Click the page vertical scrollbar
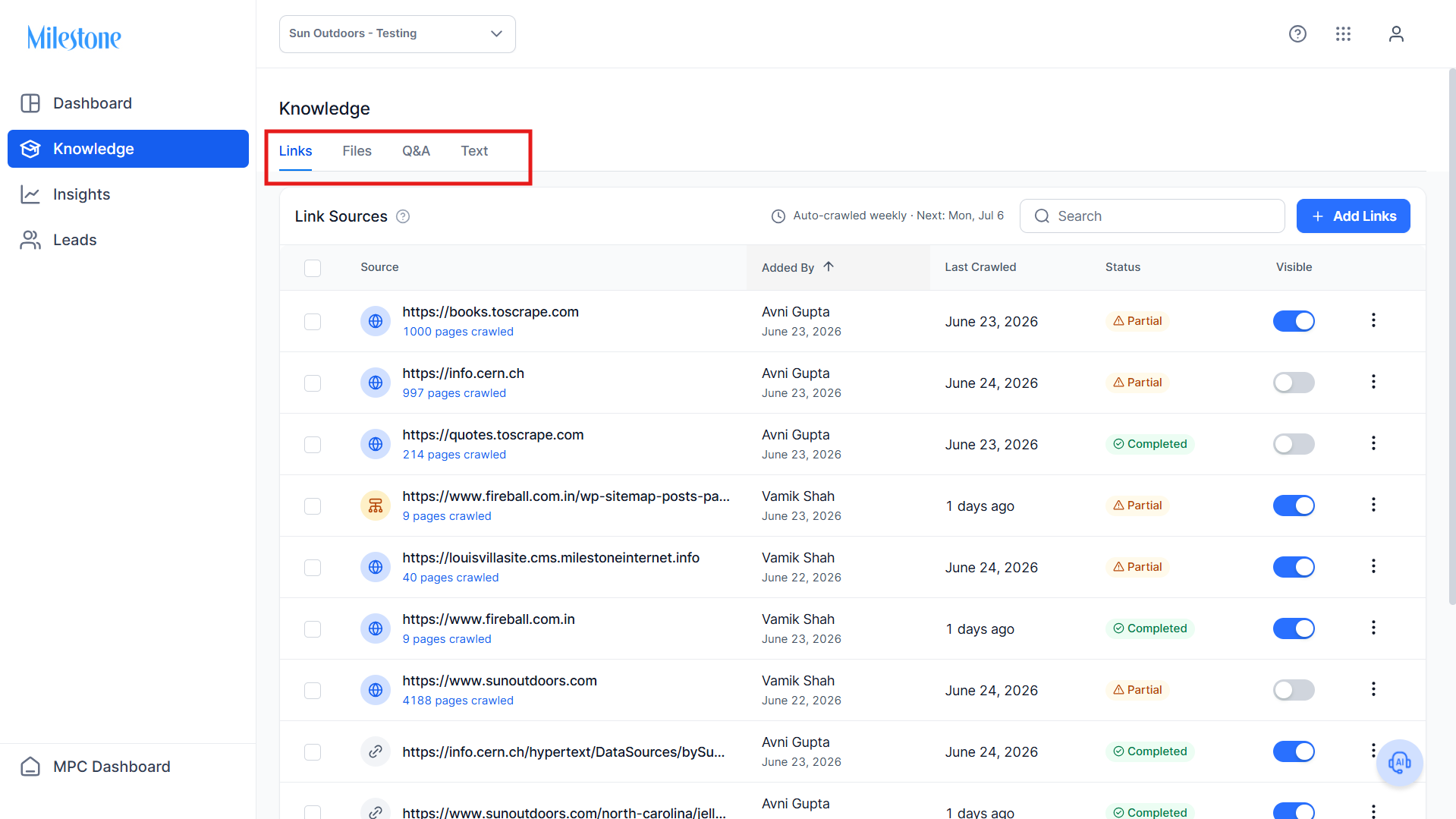 (x=1451, y=336)
